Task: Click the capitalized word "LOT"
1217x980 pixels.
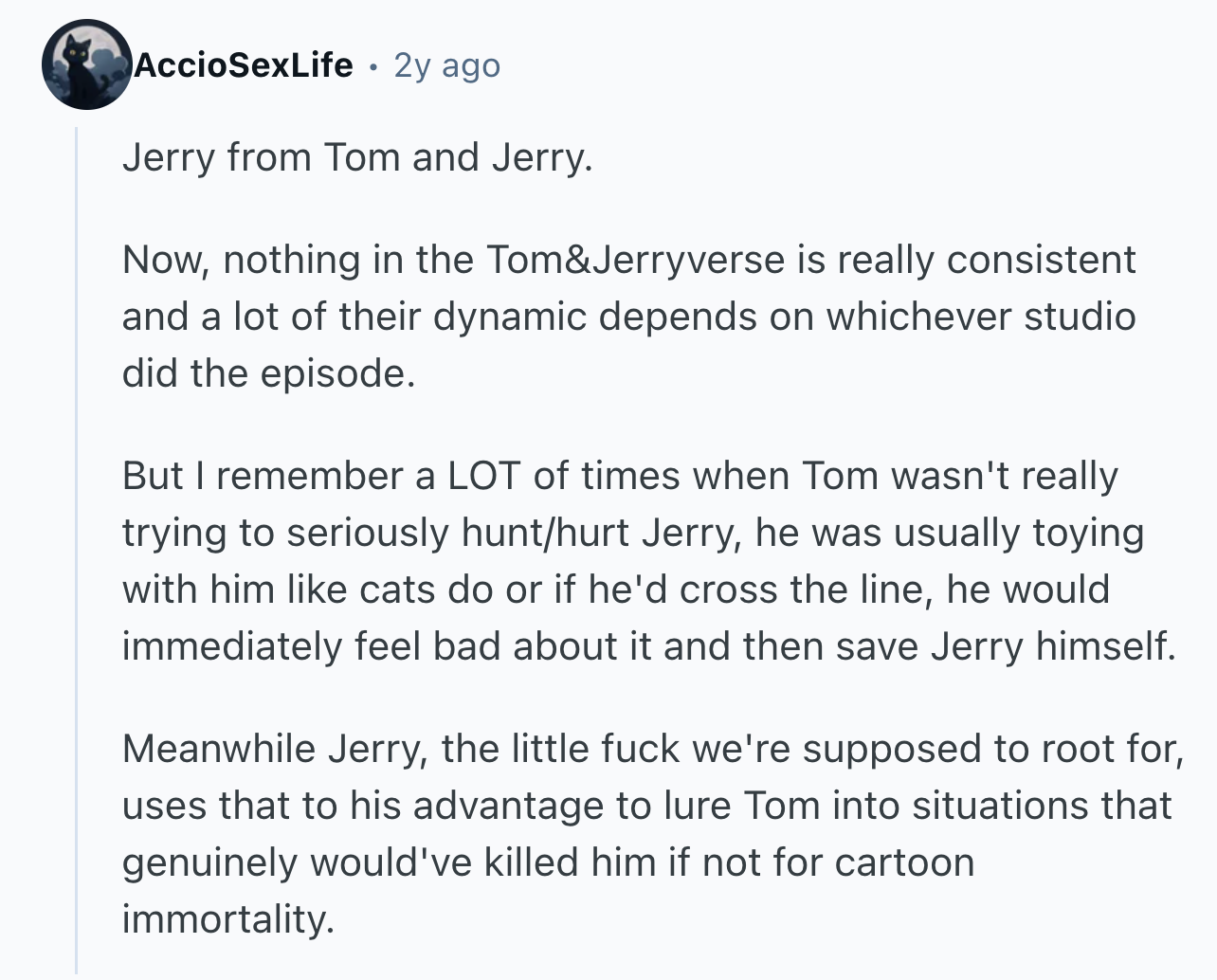Action: pos(483,476)
